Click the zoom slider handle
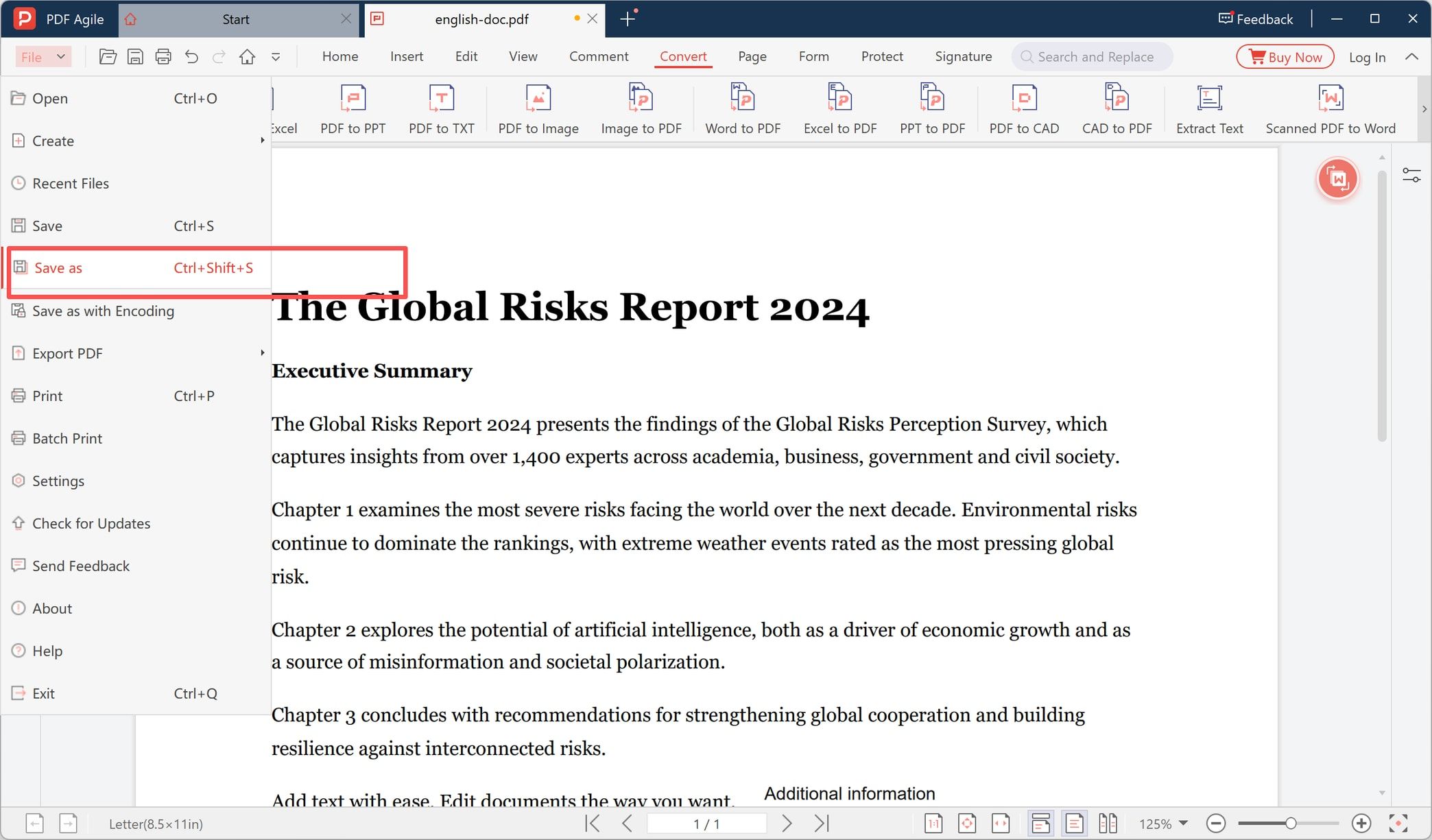1432x840 pixels. coord(1290,823)
